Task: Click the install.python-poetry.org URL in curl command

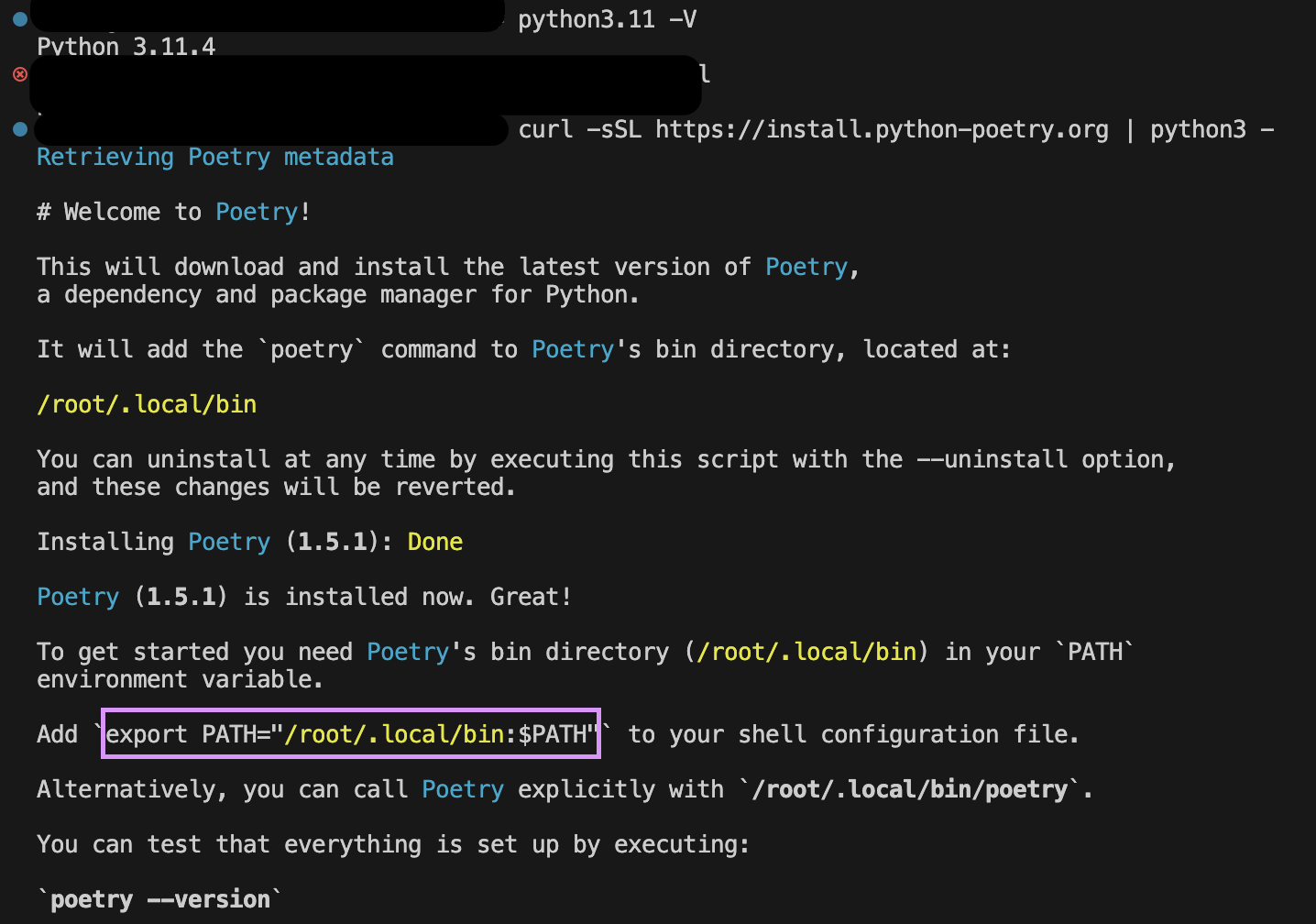Action: (x=882, y=129)
